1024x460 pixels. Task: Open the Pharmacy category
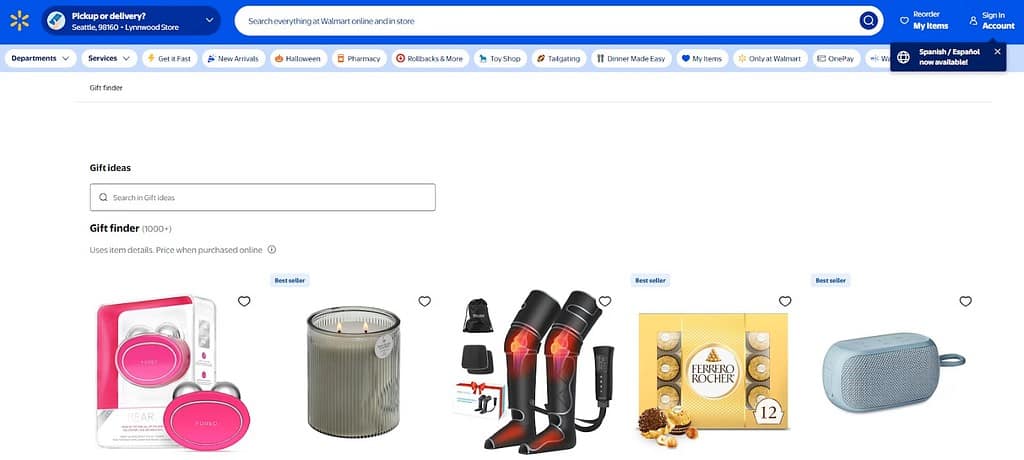359,58
